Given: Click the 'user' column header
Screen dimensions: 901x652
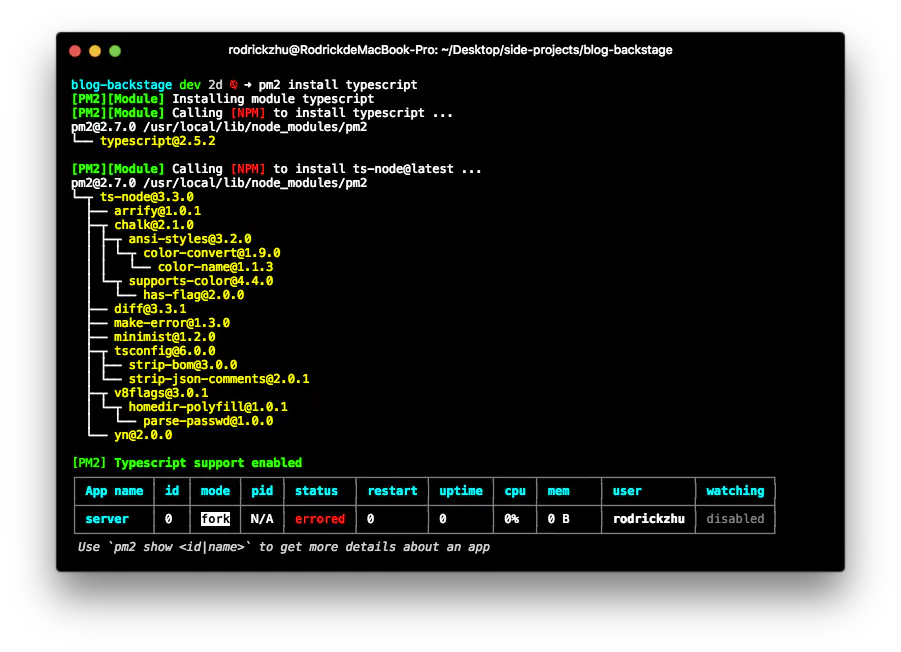Looking at the screenshot, I should tap(627, 491).
